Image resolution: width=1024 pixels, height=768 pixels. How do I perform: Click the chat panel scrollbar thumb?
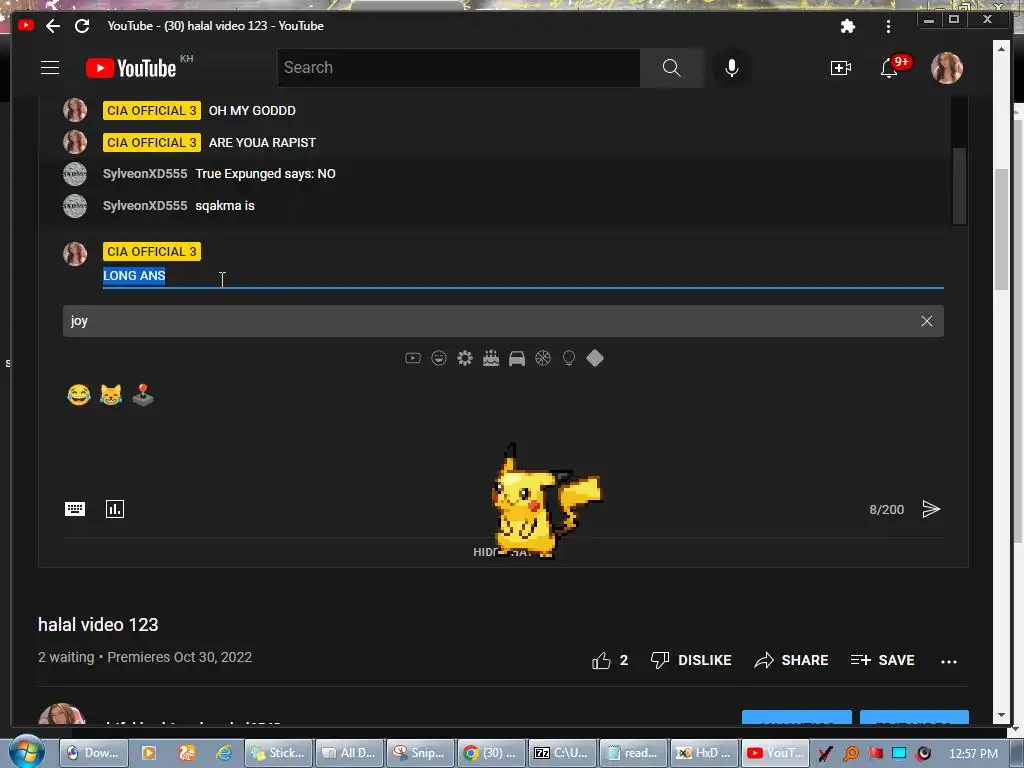coord(959,185)
